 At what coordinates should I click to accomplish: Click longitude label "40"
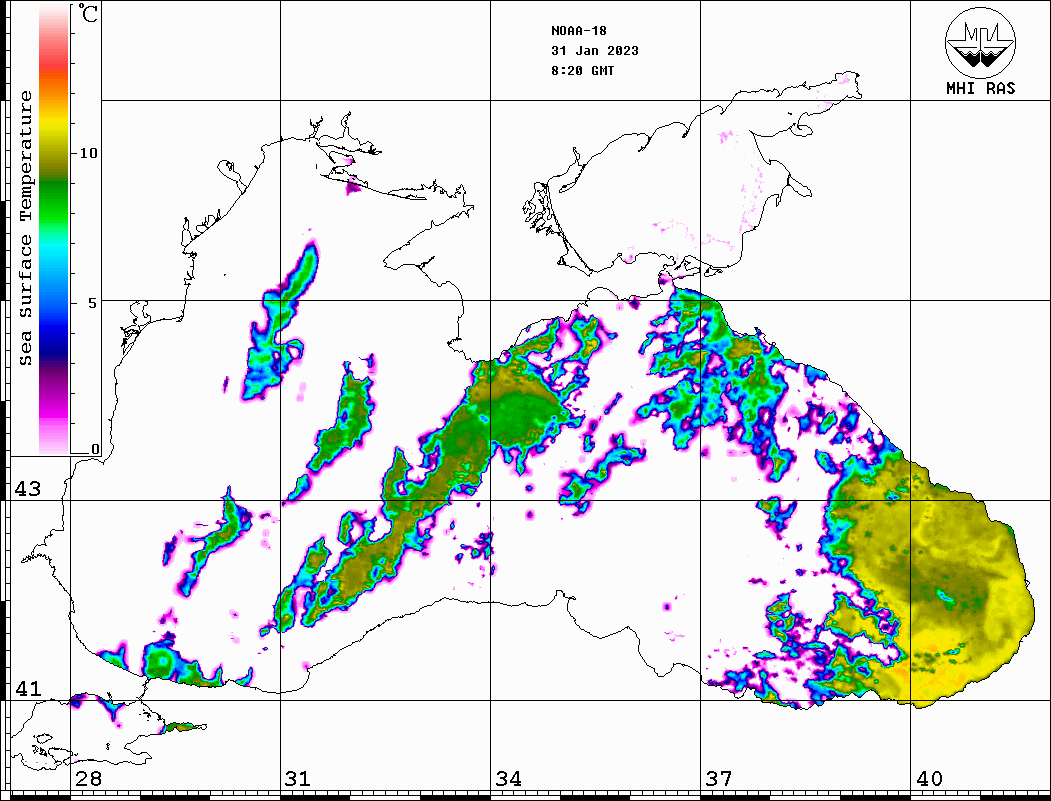929,779
